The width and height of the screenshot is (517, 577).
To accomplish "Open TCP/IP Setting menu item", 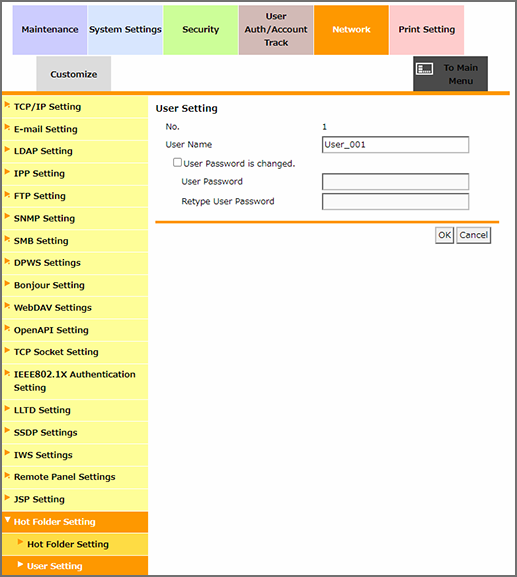I will pyautogui.click(x=75, y=107).
